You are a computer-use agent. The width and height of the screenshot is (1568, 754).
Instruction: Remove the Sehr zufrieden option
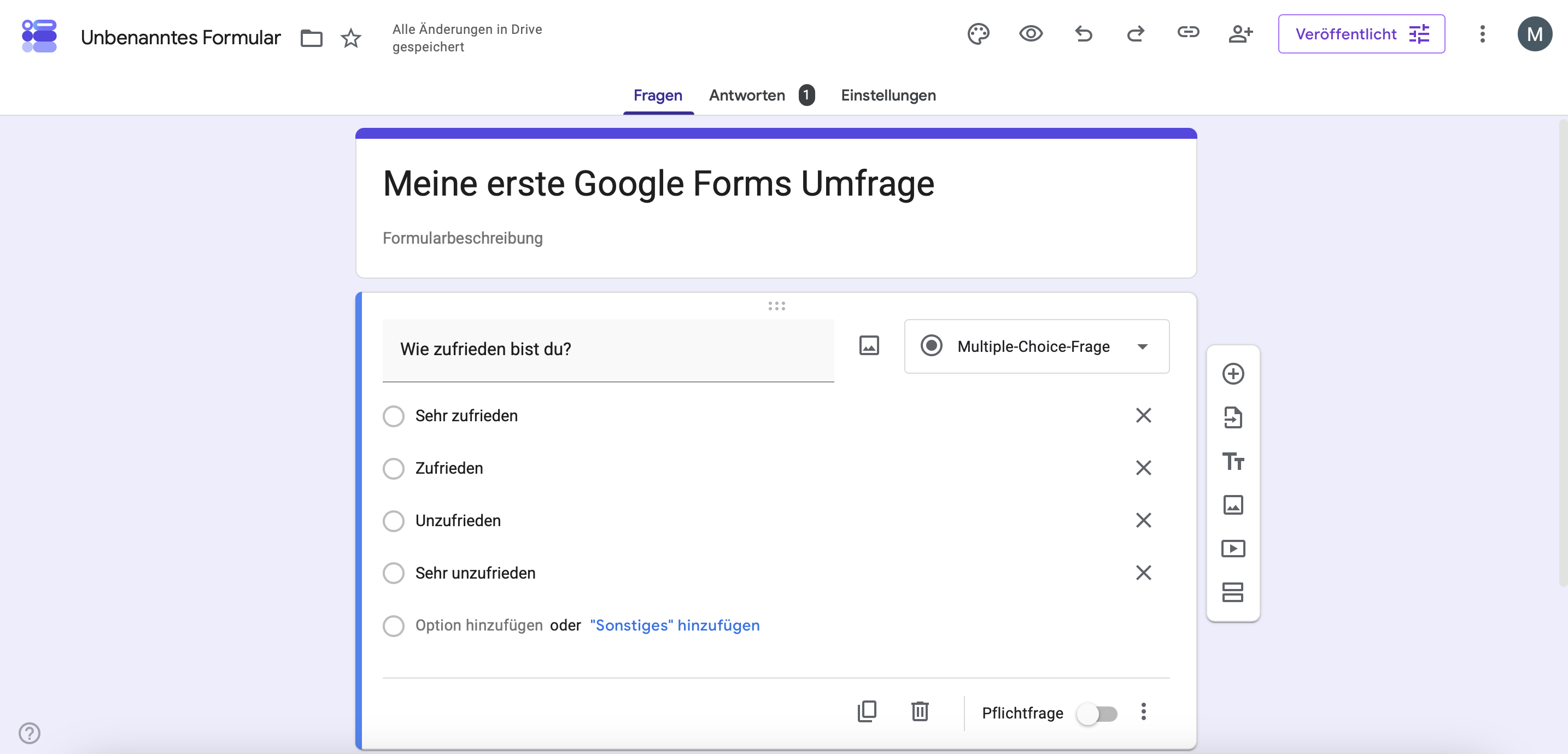[1143, 416]
